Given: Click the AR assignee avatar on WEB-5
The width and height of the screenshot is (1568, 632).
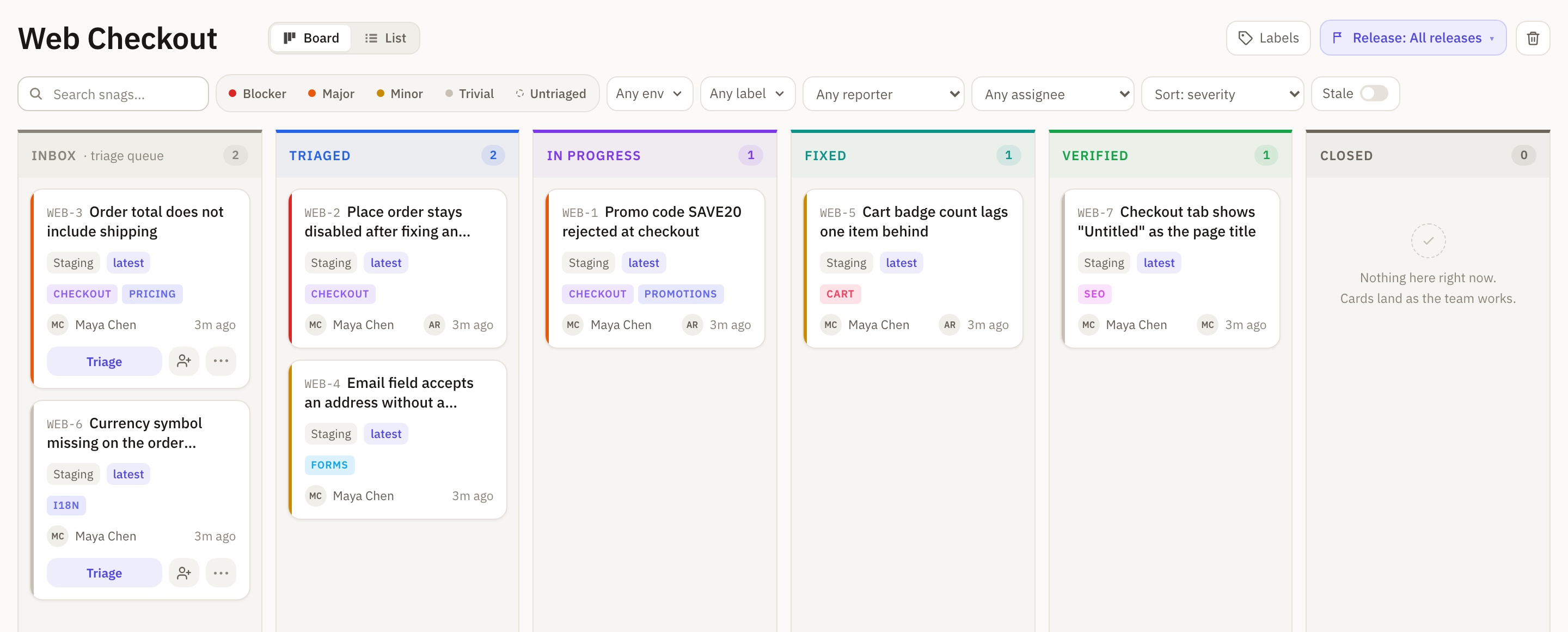Looking at the screenshot, I should (950, 325).
